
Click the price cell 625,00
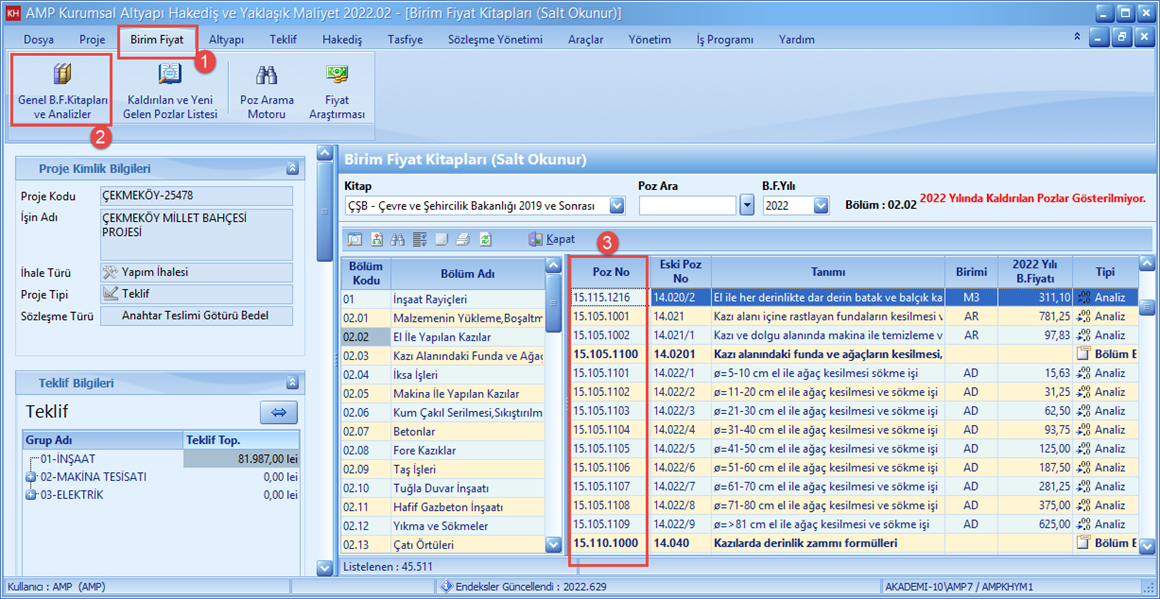click(1035, 524)
